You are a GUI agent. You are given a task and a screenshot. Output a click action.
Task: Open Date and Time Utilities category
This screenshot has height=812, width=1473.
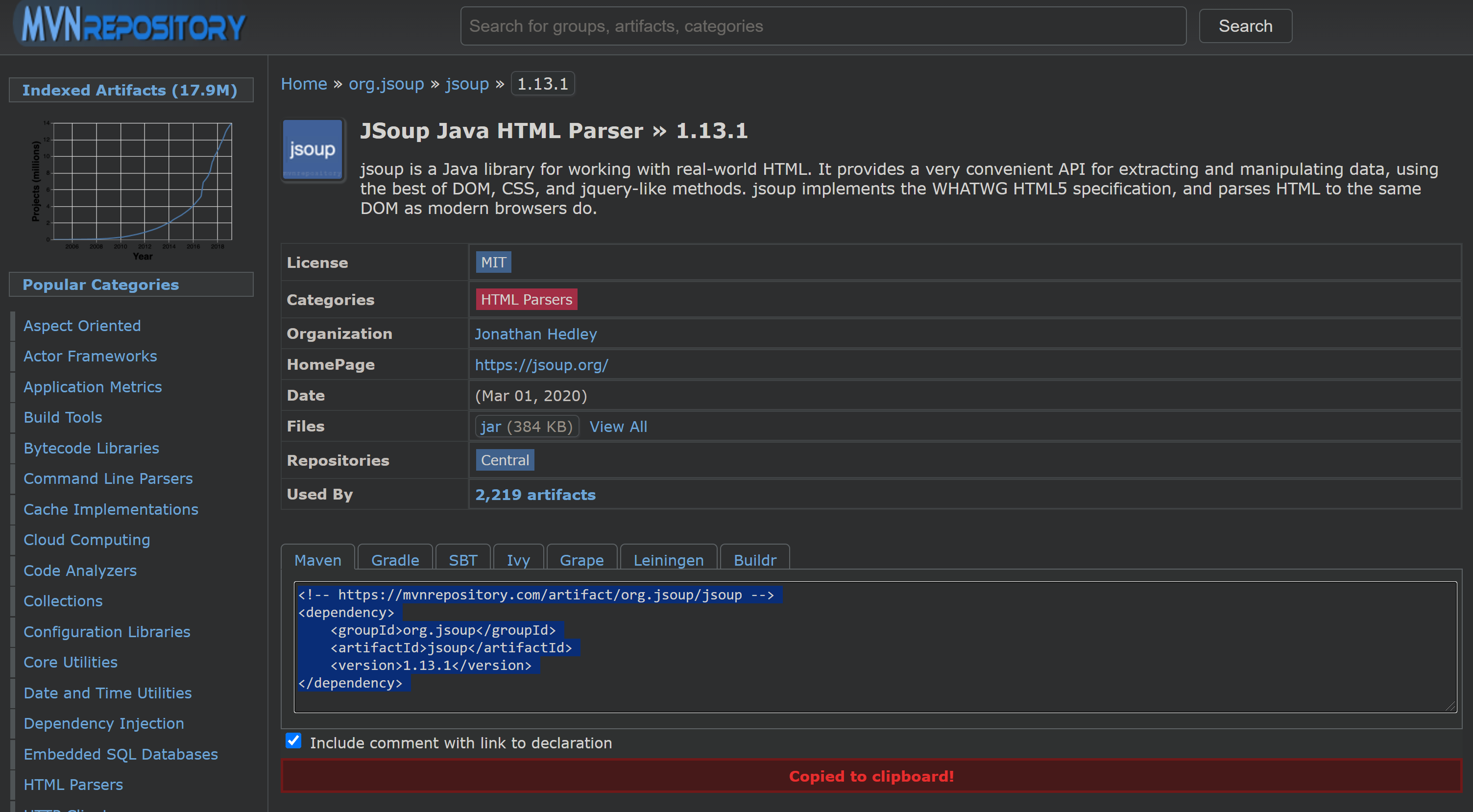107,693
